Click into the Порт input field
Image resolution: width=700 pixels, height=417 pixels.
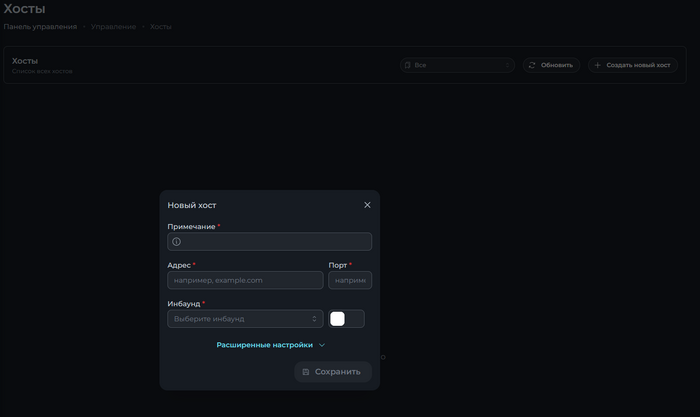(x=350, y=280)
